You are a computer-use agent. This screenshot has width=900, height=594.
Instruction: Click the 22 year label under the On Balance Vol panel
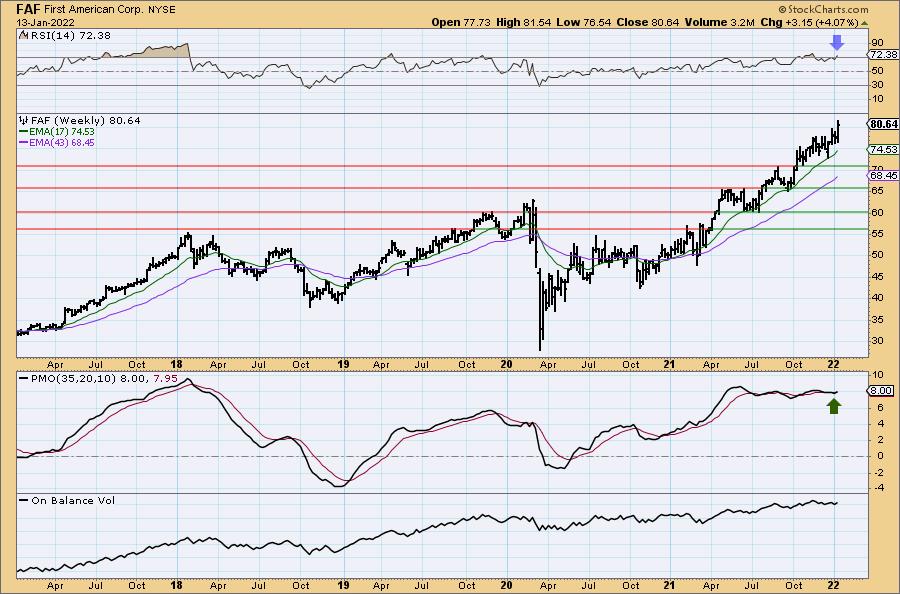(833, 585)
